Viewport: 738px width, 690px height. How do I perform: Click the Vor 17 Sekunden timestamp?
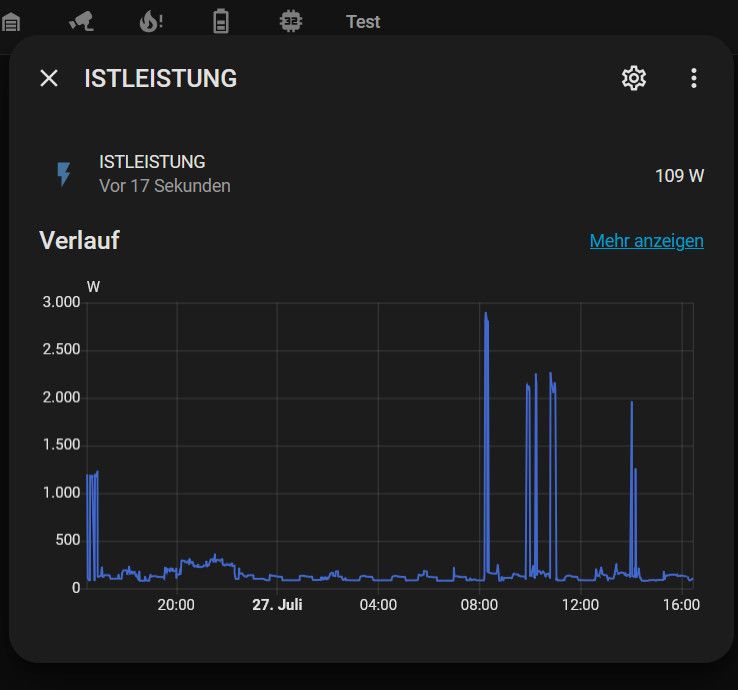click(165, 186)
